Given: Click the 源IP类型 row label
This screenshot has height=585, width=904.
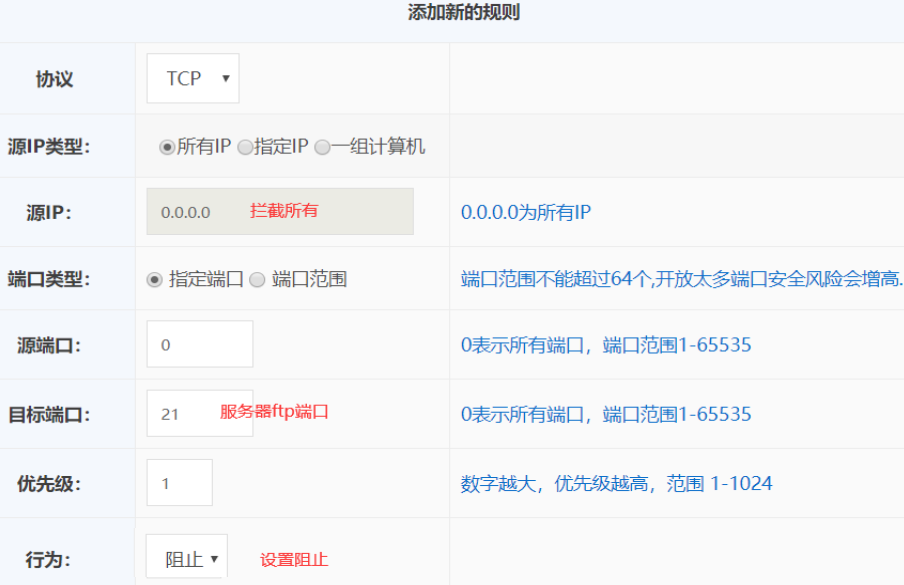Looking at the screenshot, I should click(48, 147).
